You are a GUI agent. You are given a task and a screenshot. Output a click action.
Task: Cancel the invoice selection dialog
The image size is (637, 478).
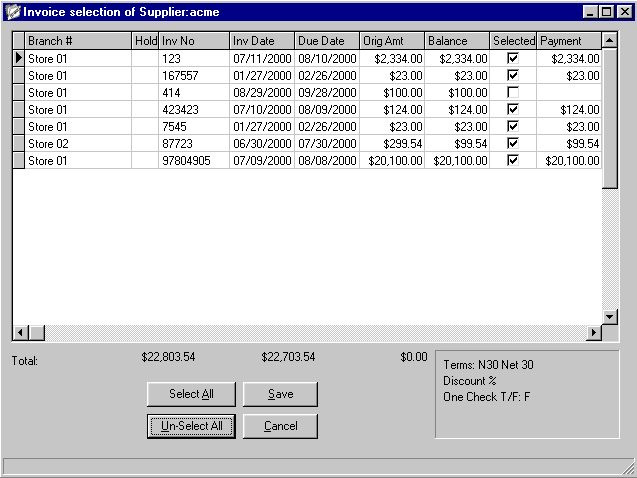coord(280,426)
